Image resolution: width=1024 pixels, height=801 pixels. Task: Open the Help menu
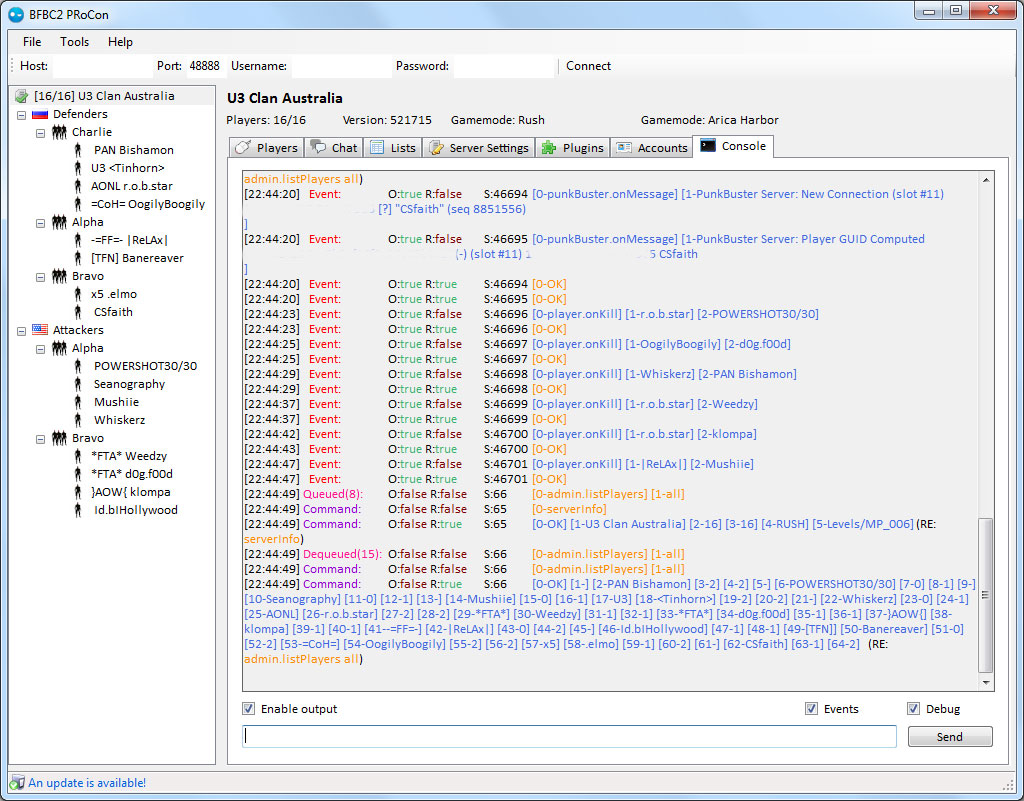pos(120,42)
